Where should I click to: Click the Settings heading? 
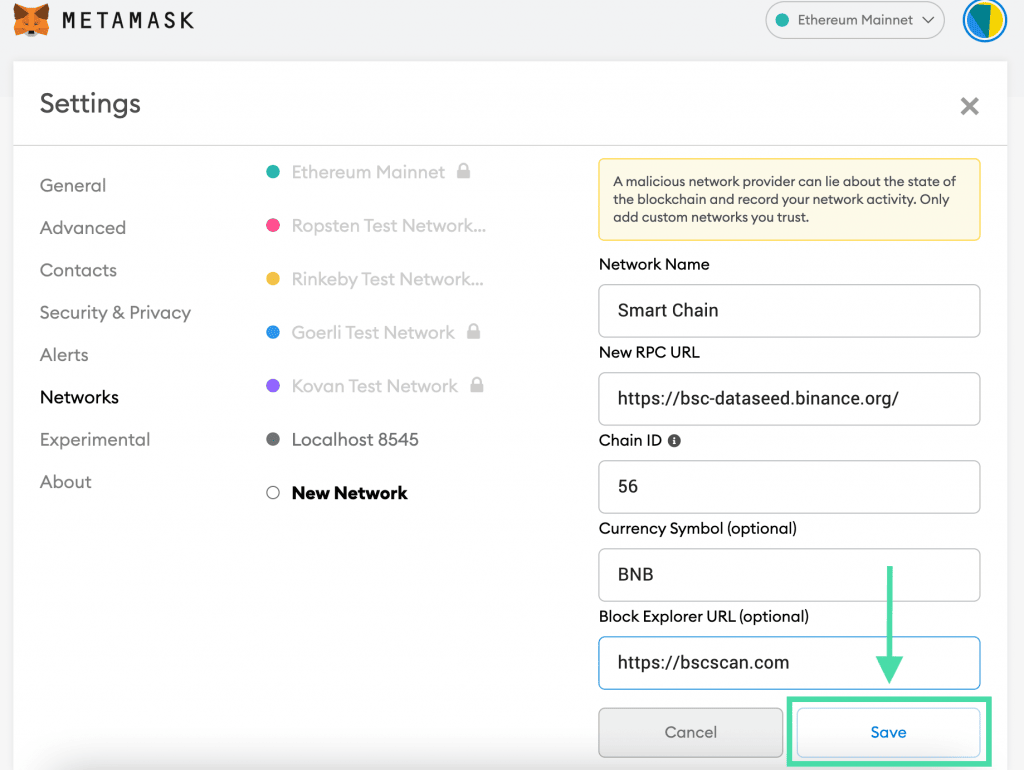click(x=90, y=104)
